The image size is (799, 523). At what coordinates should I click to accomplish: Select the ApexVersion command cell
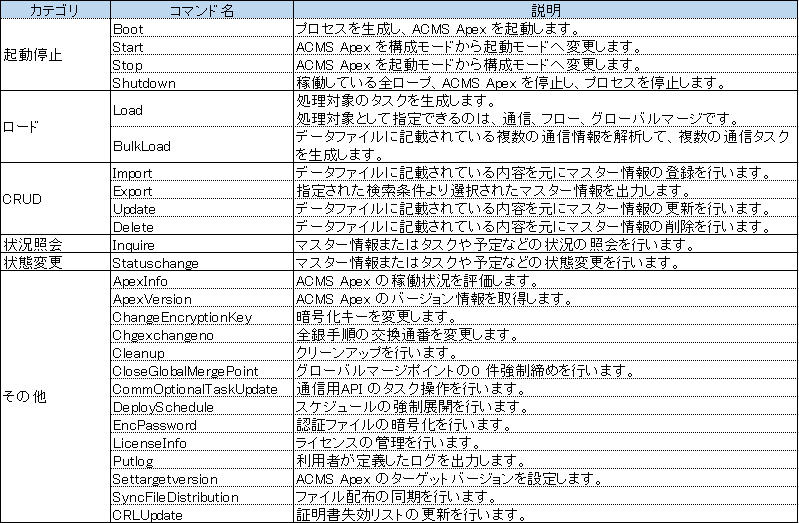201,298
